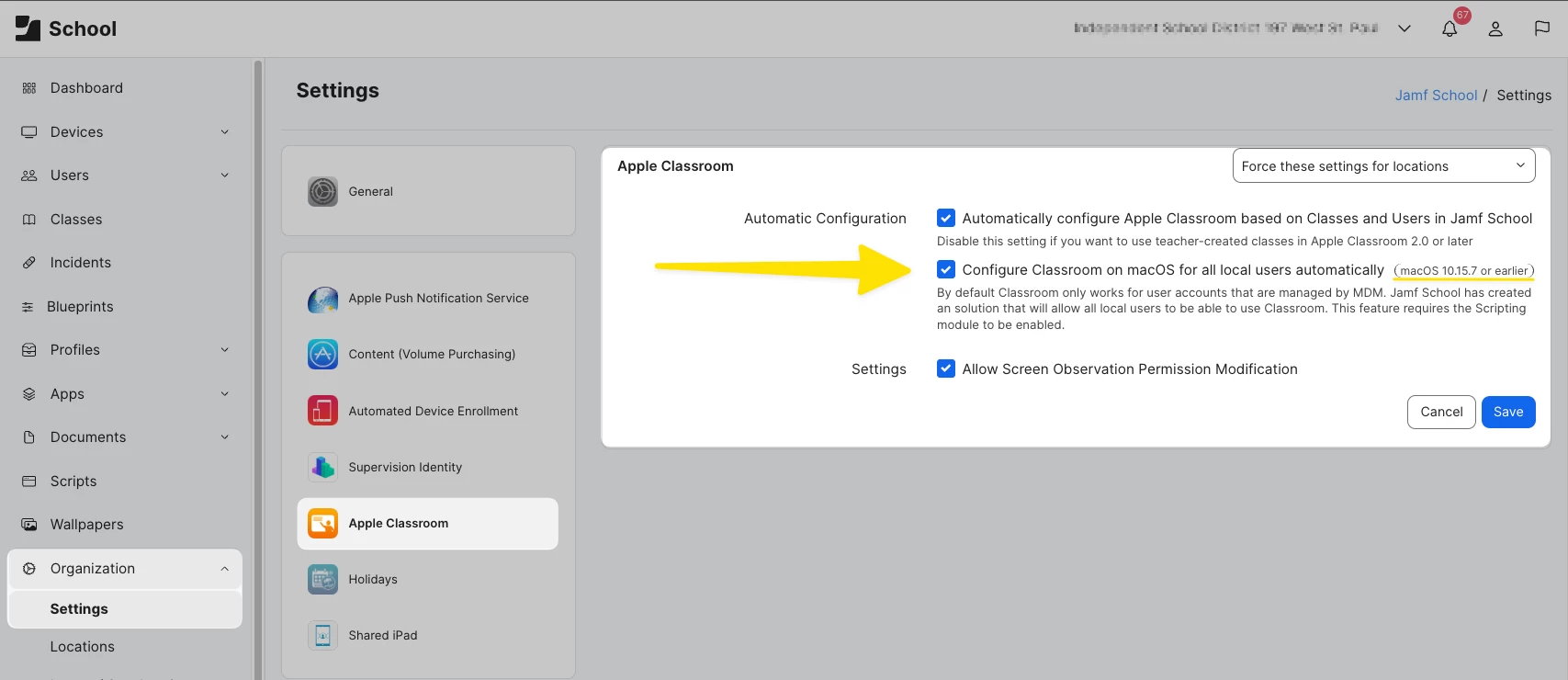
Task: Open Supervision Identity settings category
Action: [428, 467]
